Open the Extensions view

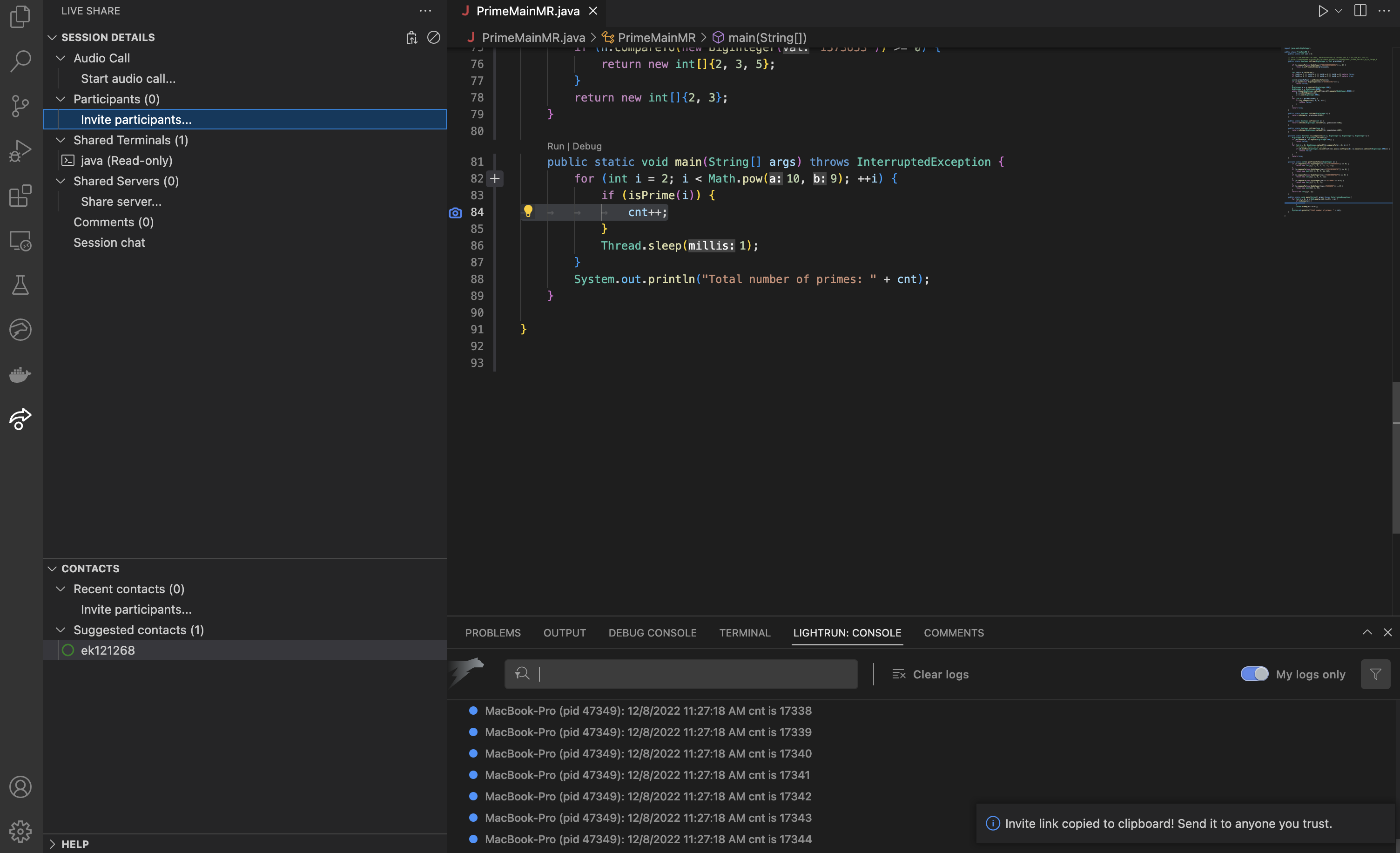click(x=20, y=196)
